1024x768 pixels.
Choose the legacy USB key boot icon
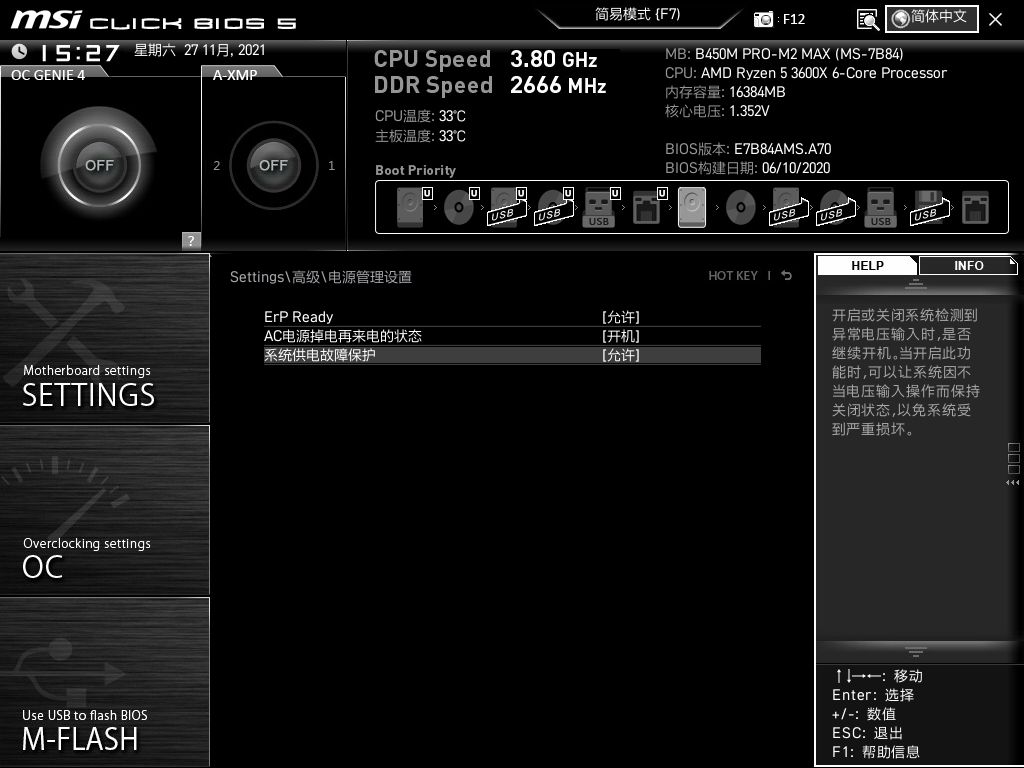click(880, 207)
